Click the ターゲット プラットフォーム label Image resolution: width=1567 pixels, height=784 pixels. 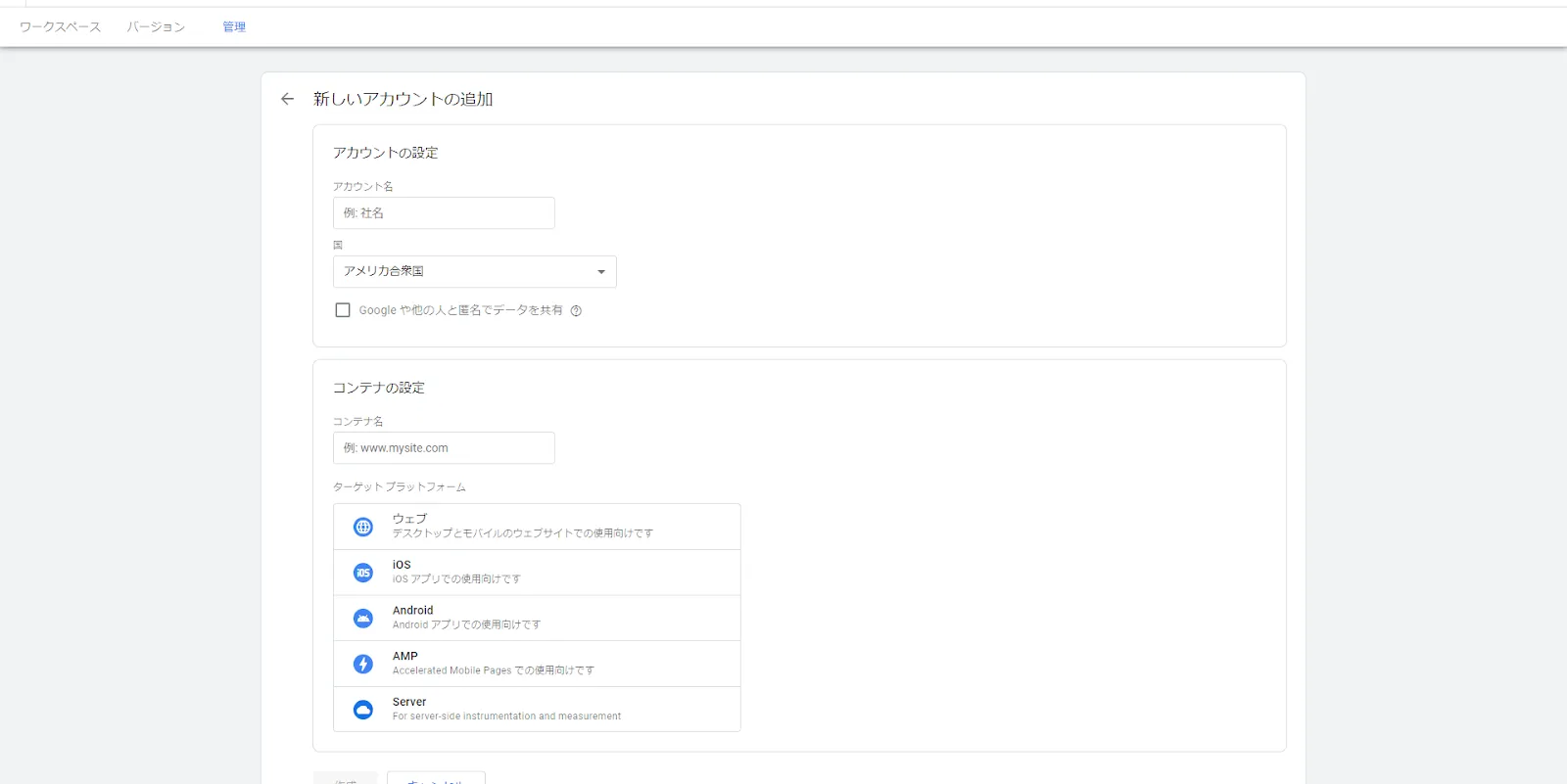click(x=400, y=486)
